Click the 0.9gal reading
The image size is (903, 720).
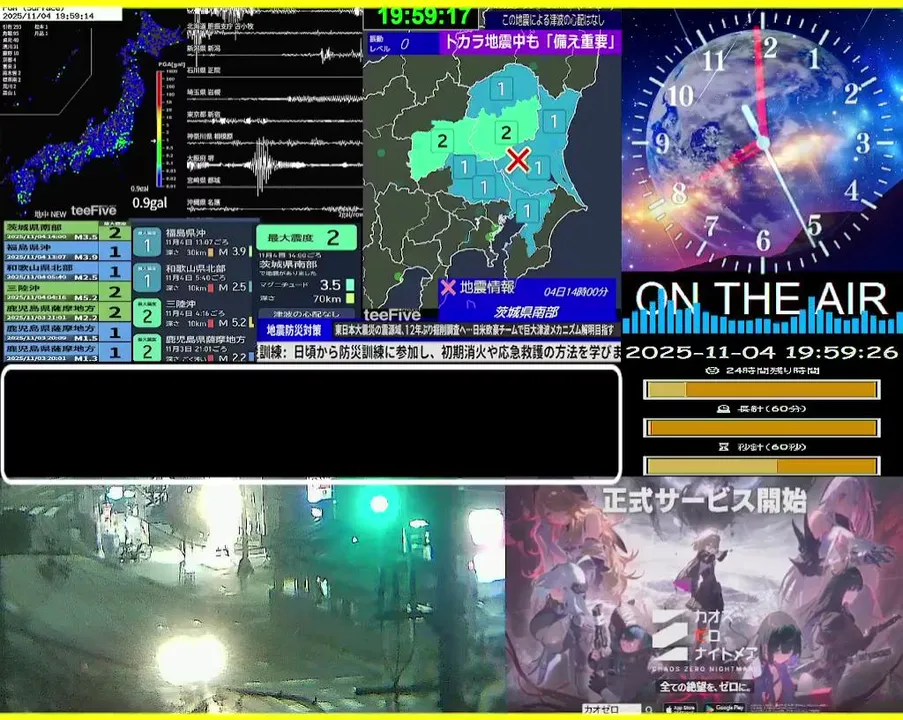coord(150,203)
